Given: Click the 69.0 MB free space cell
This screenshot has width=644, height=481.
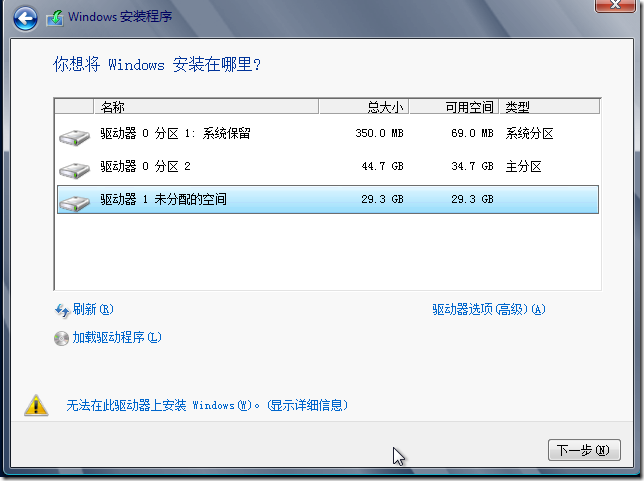Looking at the screenshot, I should [472, 133].
